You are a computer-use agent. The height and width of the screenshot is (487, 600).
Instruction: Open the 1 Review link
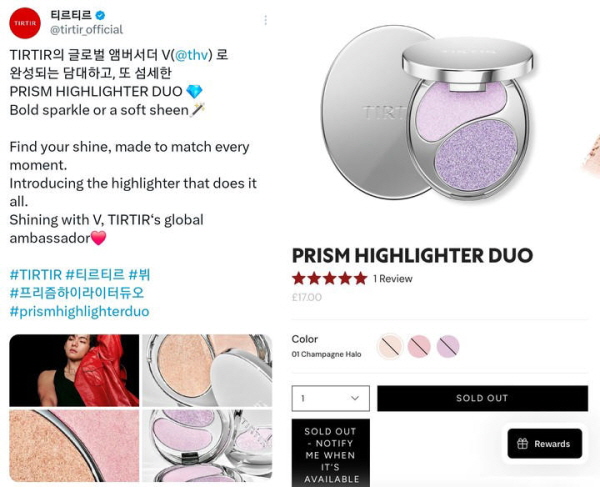coord(393,279)
